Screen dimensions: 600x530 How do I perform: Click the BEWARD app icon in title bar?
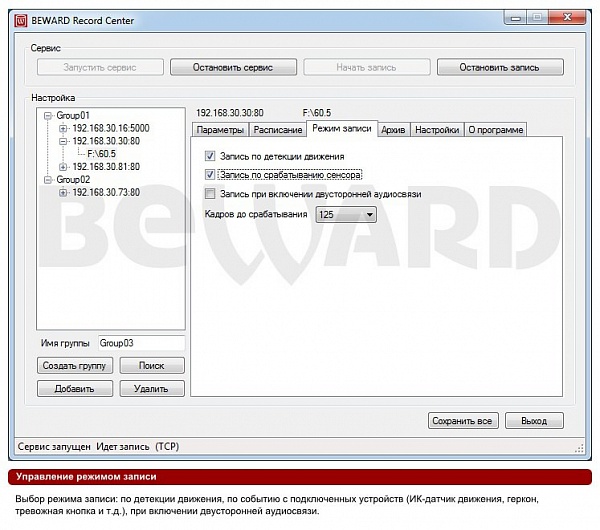(x=21, y=20)
